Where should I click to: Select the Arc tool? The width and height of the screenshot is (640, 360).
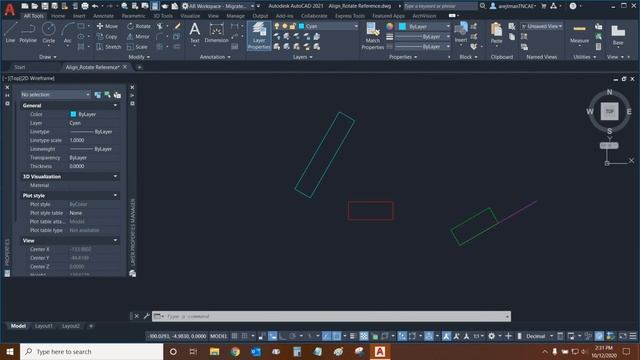pyautogui.click(x=67, y=33)
